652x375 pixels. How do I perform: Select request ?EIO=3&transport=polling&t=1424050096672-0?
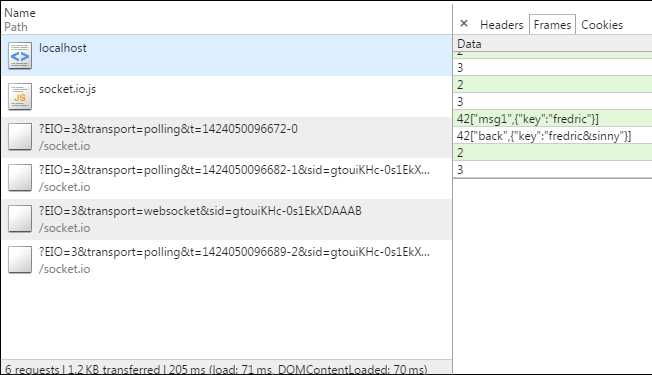click(227, 137)
